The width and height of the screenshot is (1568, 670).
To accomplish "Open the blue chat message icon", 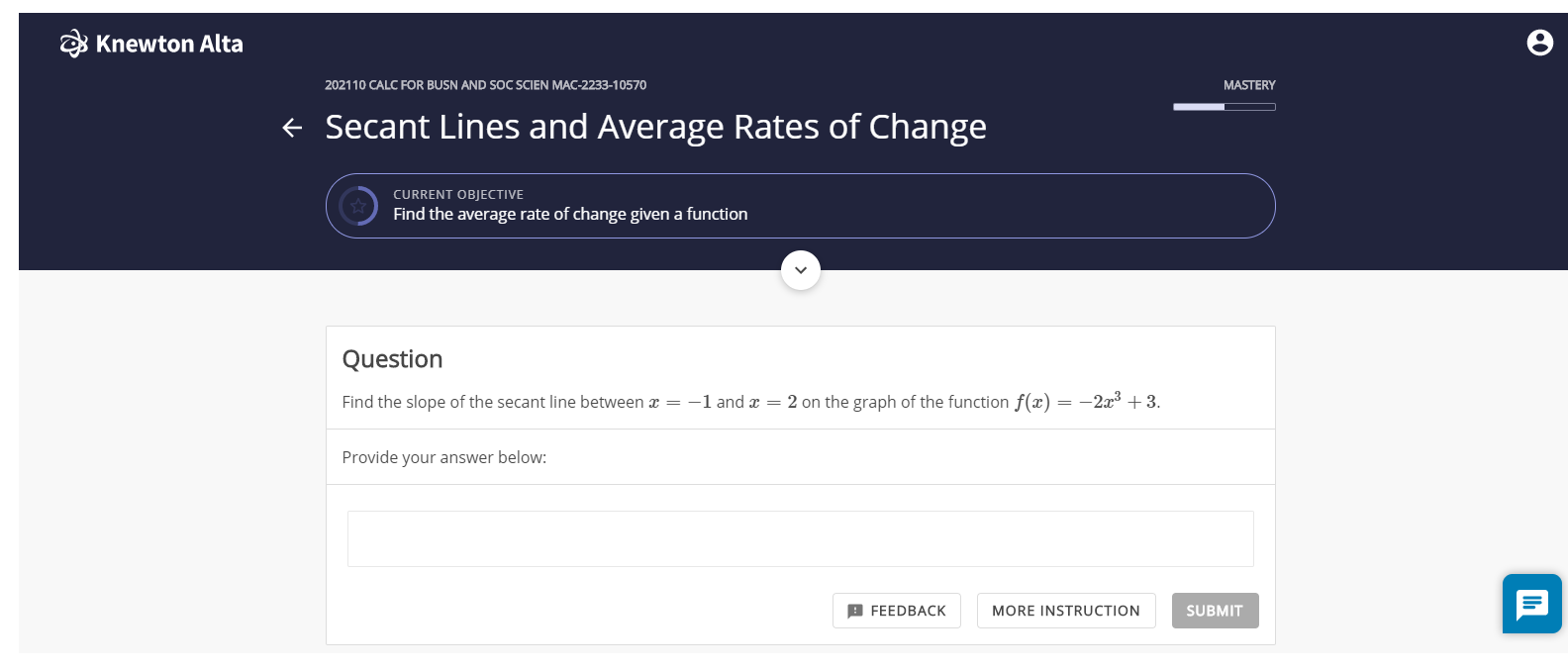I will point(1531,604).
